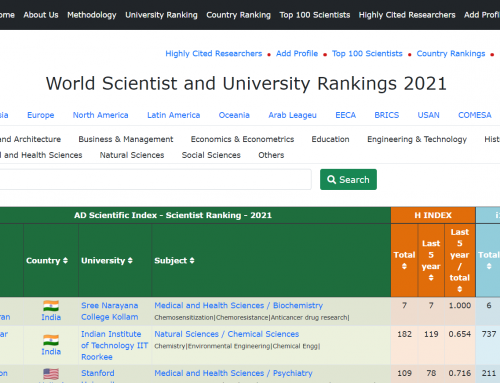This screenshot has height=383, width=500.
Task: Click inside the search text field
Action: (155, 180)
